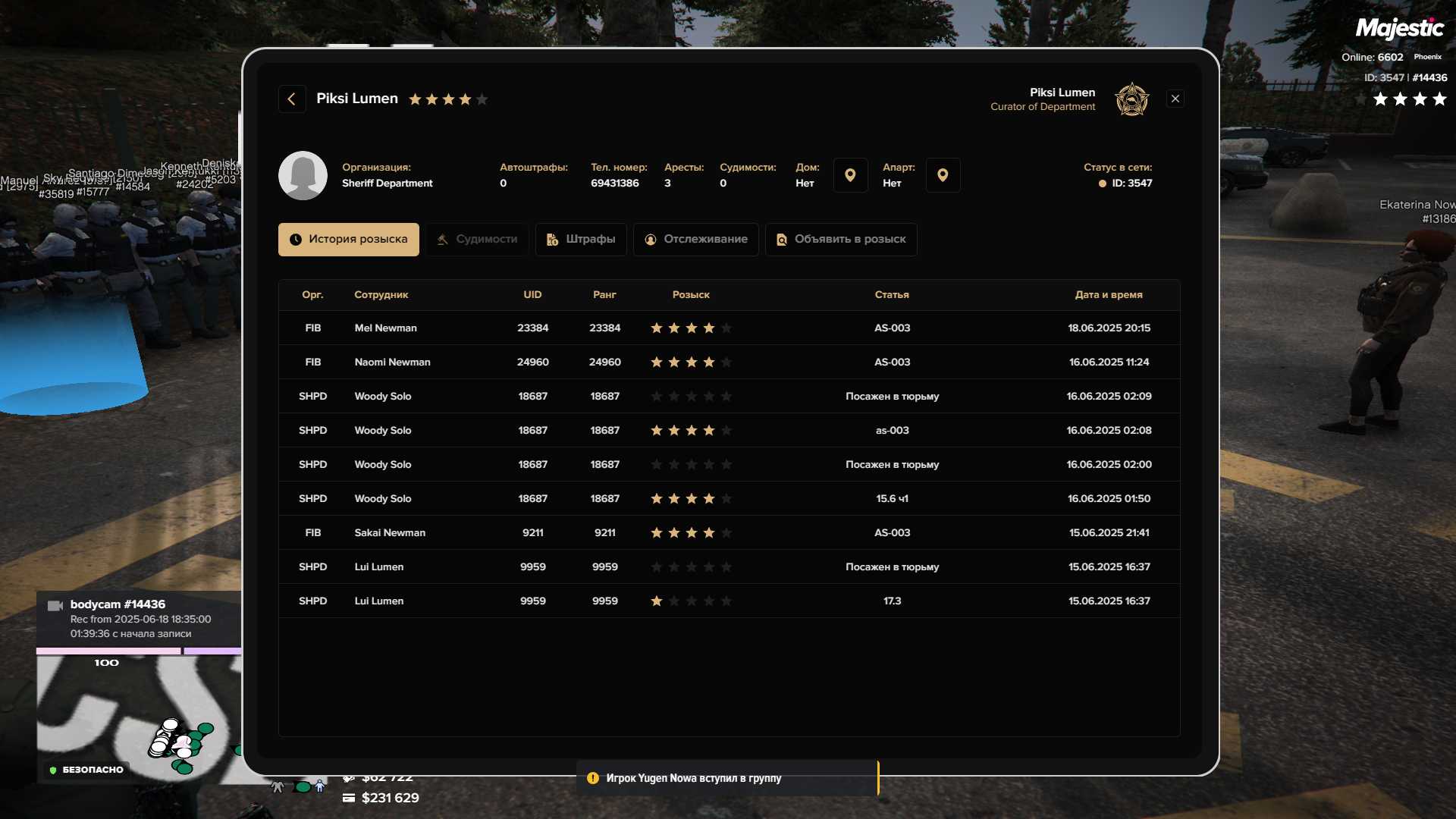
Task: Click Посажен в тюрьму at 16.06.2025 02:00
Action: pos(892,465)
